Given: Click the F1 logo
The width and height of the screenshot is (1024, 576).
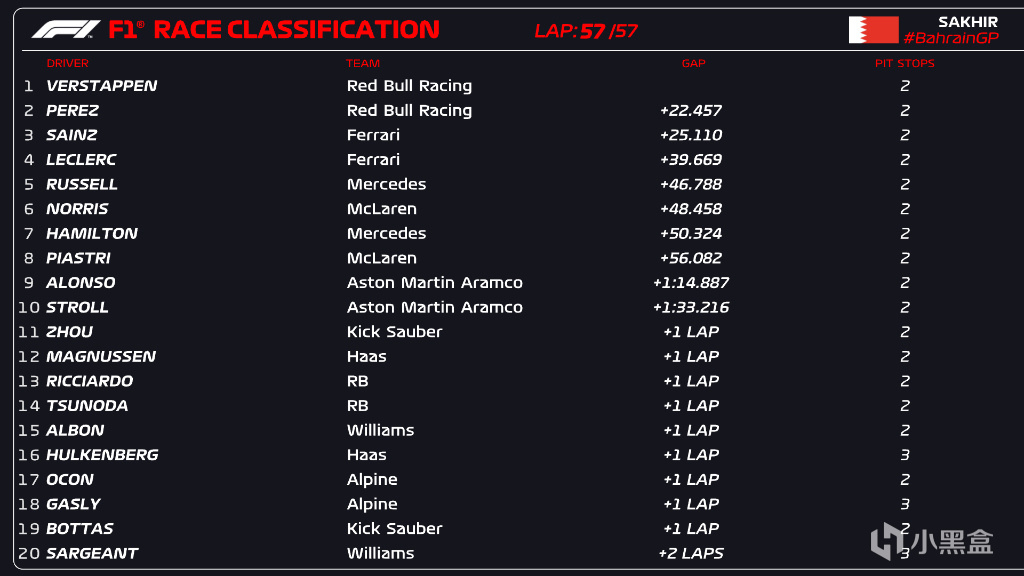Looking at the screenshot, I should (66, 29).
